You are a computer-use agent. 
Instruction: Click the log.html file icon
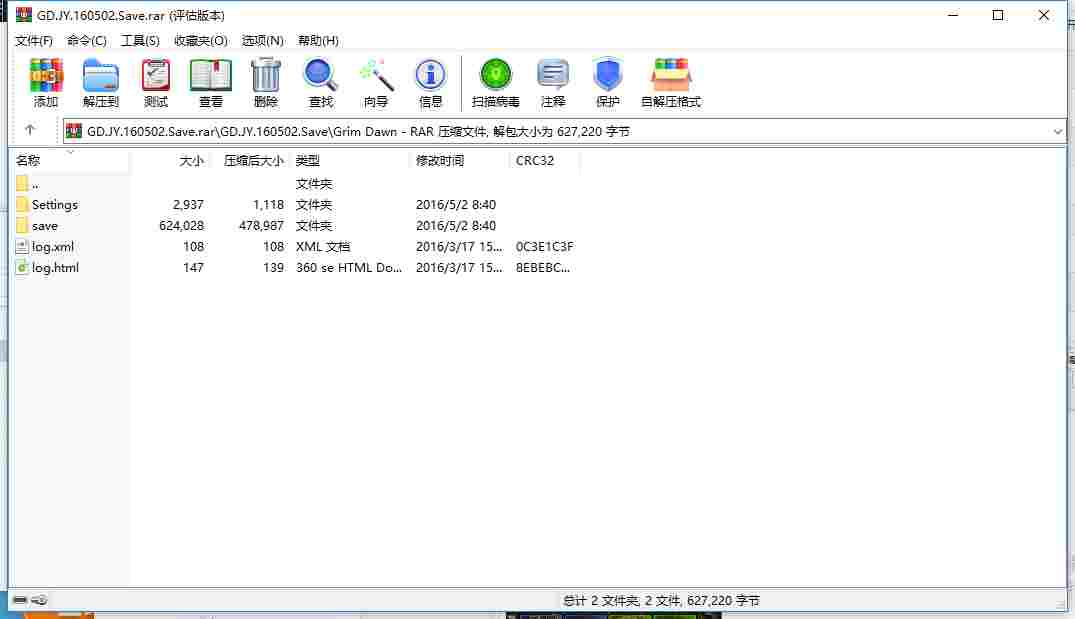pyautogui.click(x=22, y=267)
